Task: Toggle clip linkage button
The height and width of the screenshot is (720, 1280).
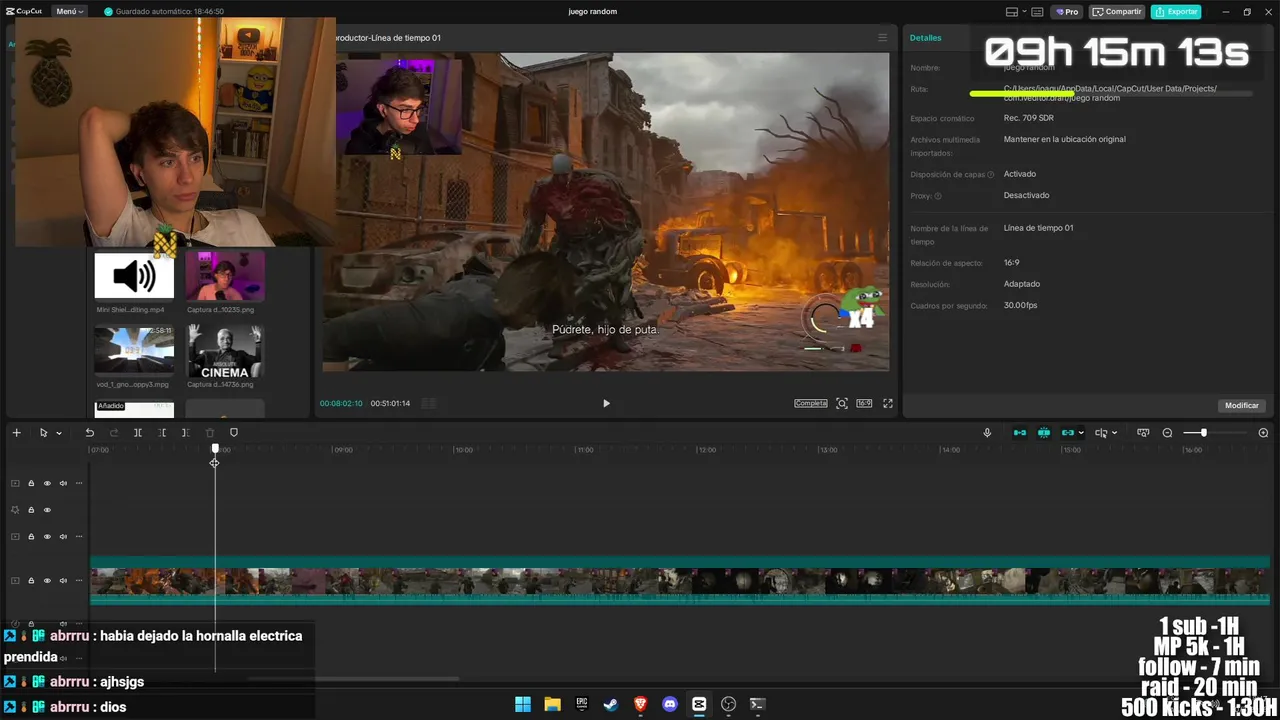Action: coord(1068,433)
